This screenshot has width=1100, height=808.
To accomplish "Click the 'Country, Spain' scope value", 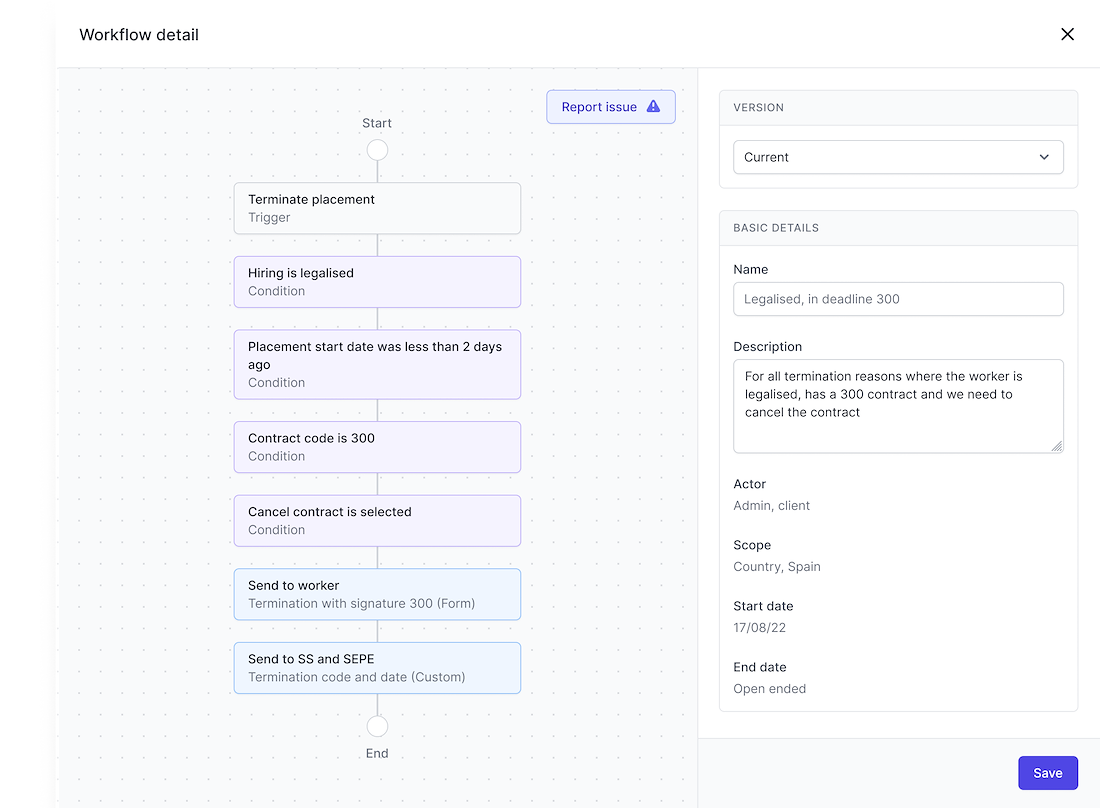I will (x=777, y=567).
